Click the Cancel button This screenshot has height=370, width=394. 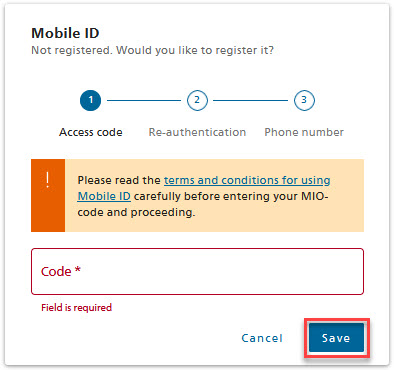pos(262,338)
